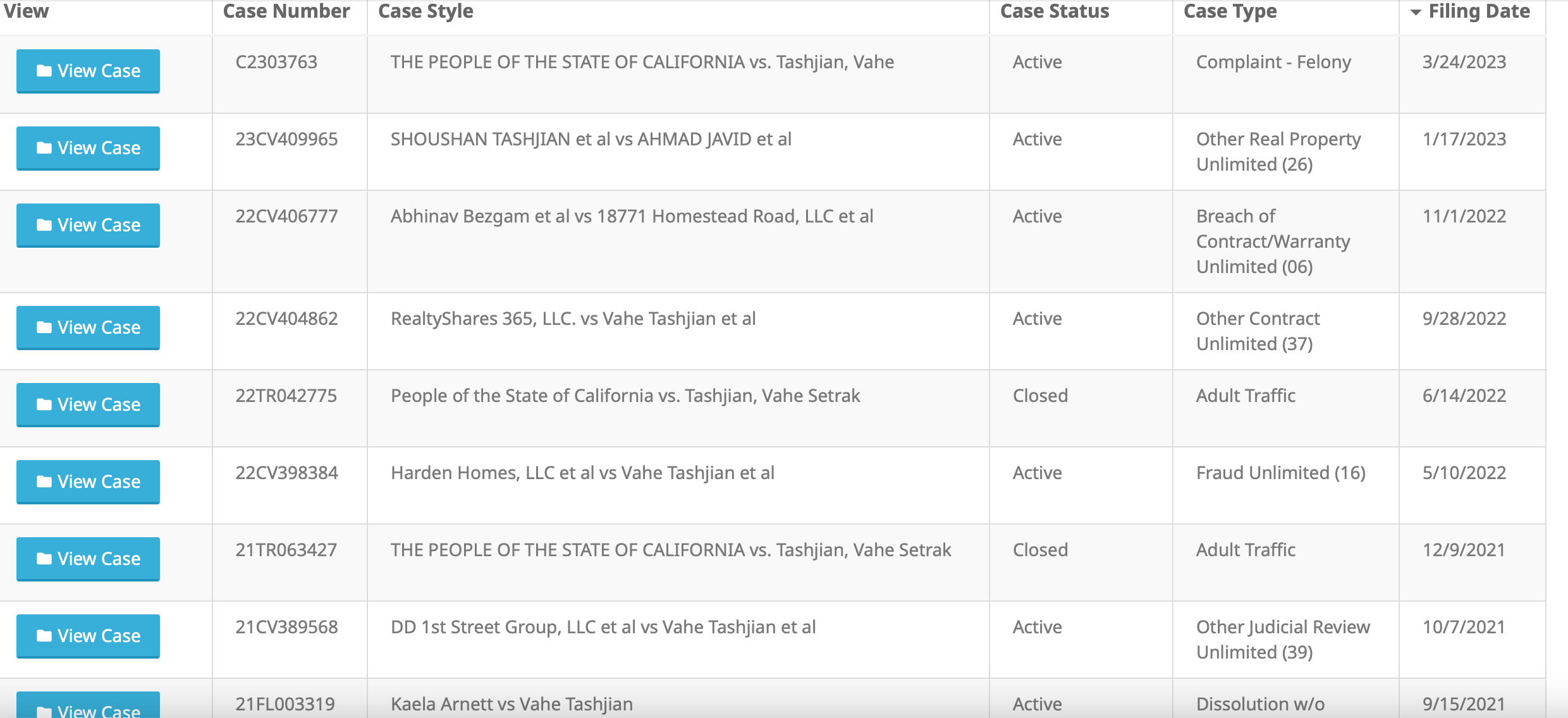Click folder icon in C2303763 row
This screenshot has width=1568, height=718.
click(x=44, y=71)
